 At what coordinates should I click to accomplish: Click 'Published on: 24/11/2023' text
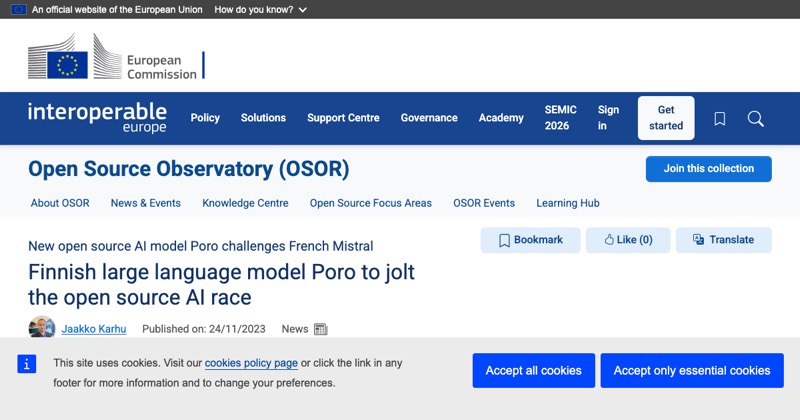tap(204, 329)
